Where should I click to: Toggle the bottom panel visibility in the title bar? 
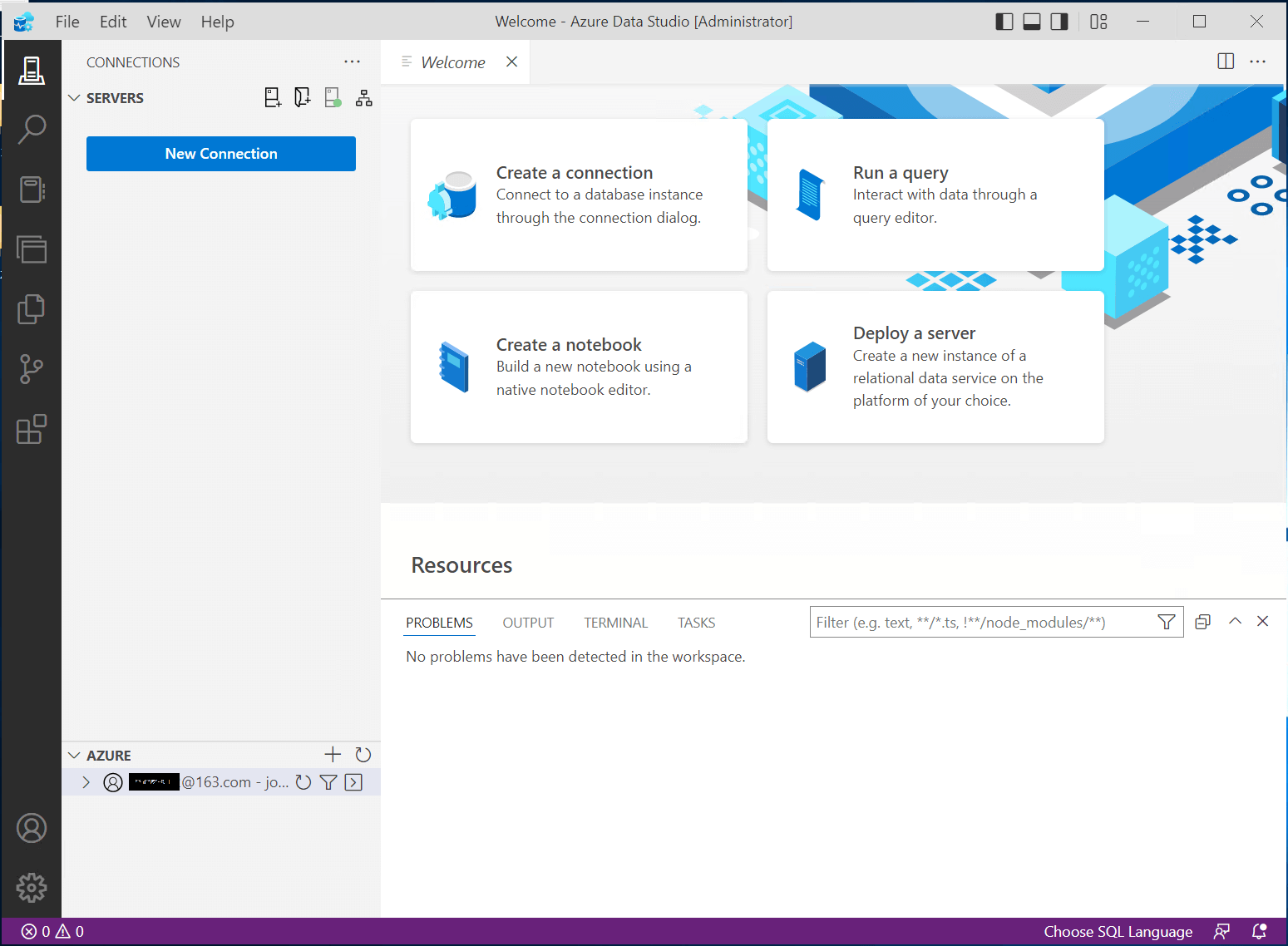pyautogui.click(x=1032, y=22)
